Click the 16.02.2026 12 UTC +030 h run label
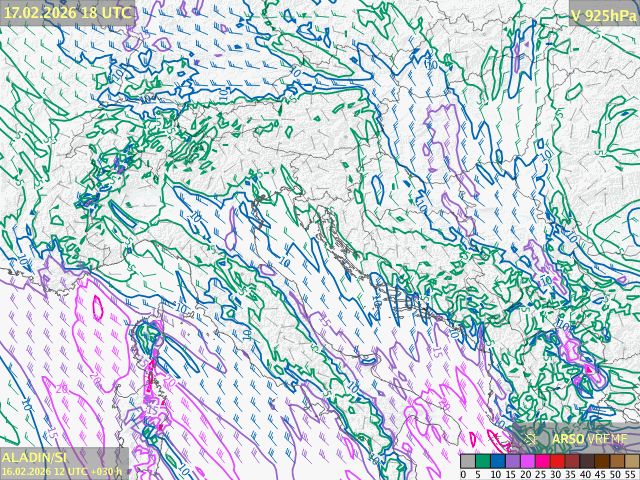 click(62, 471)
